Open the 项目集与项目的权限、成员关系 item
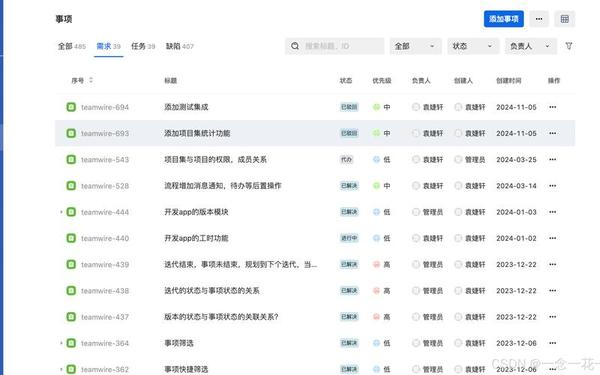Screen dimensions: 600x375 click(x=215, y=160)
